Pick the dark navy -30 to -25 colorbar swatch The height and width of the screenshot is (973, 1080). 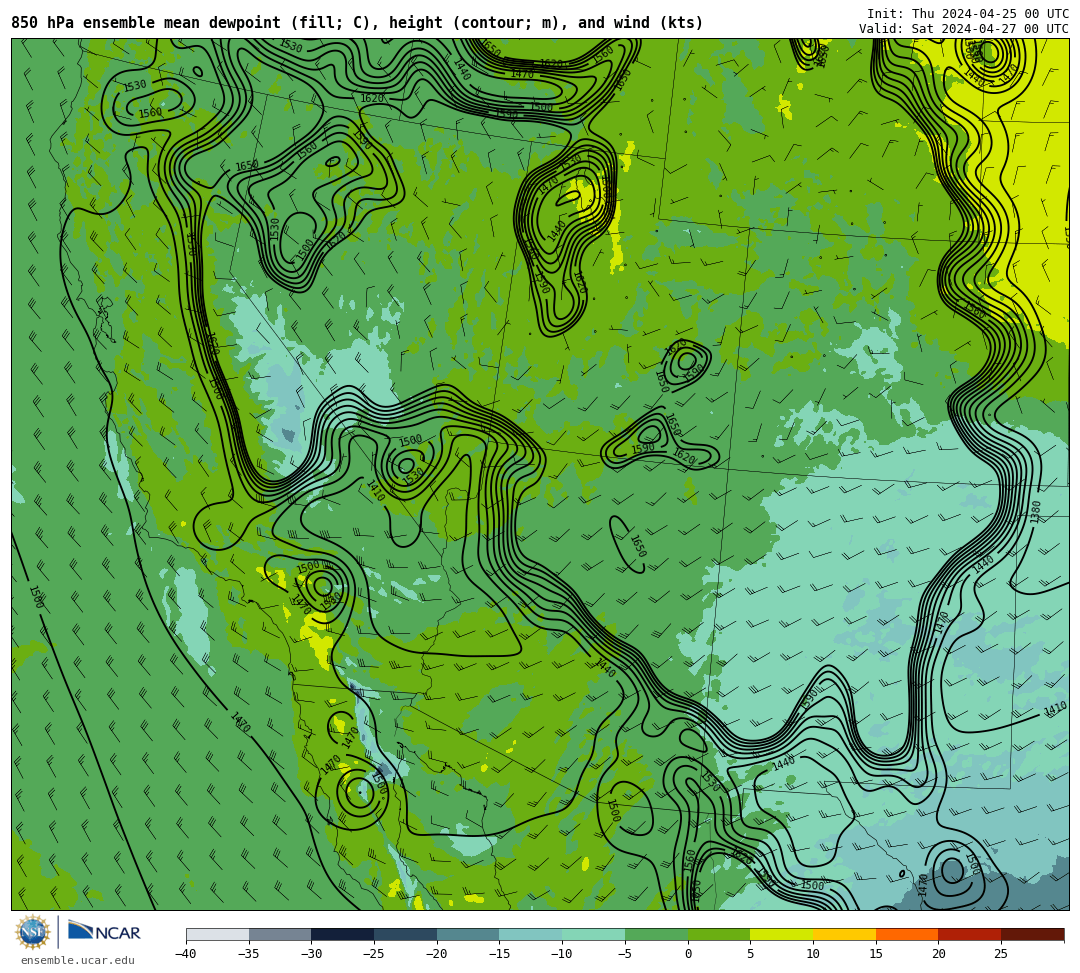click(x=343, y=934)
